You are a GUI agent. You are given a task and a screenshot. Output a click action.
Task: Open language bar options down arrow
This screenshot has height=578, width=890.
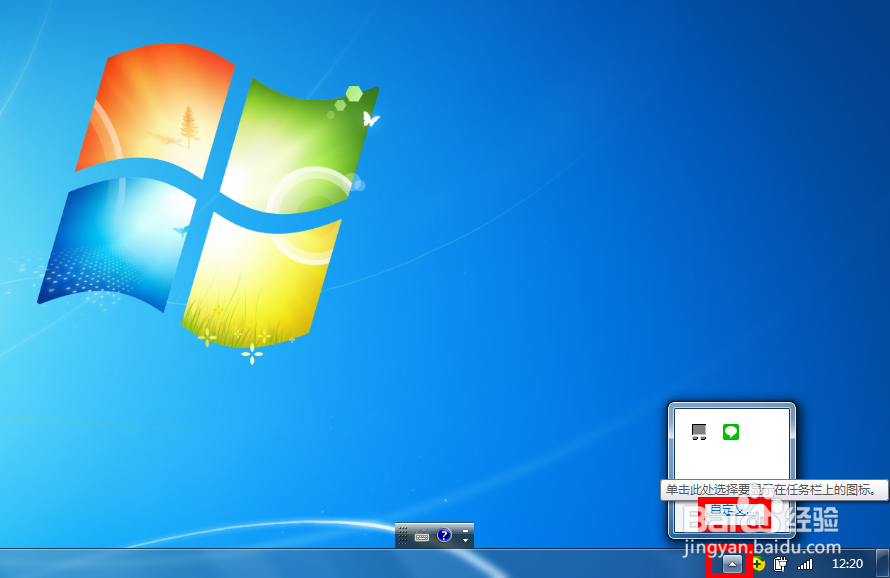[465, 540]
